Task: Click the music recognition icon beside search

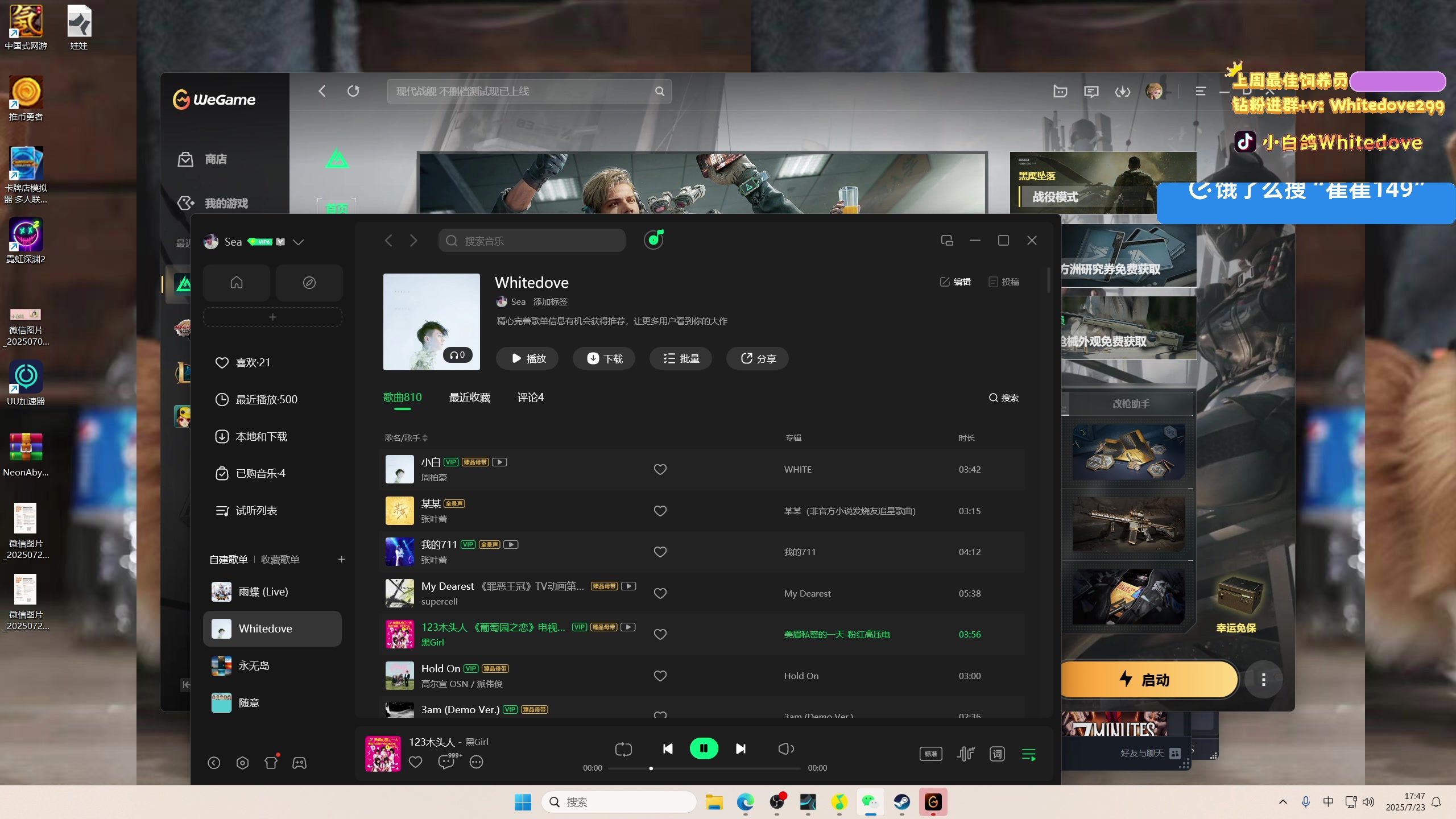Action: click(x=654, y=240)
